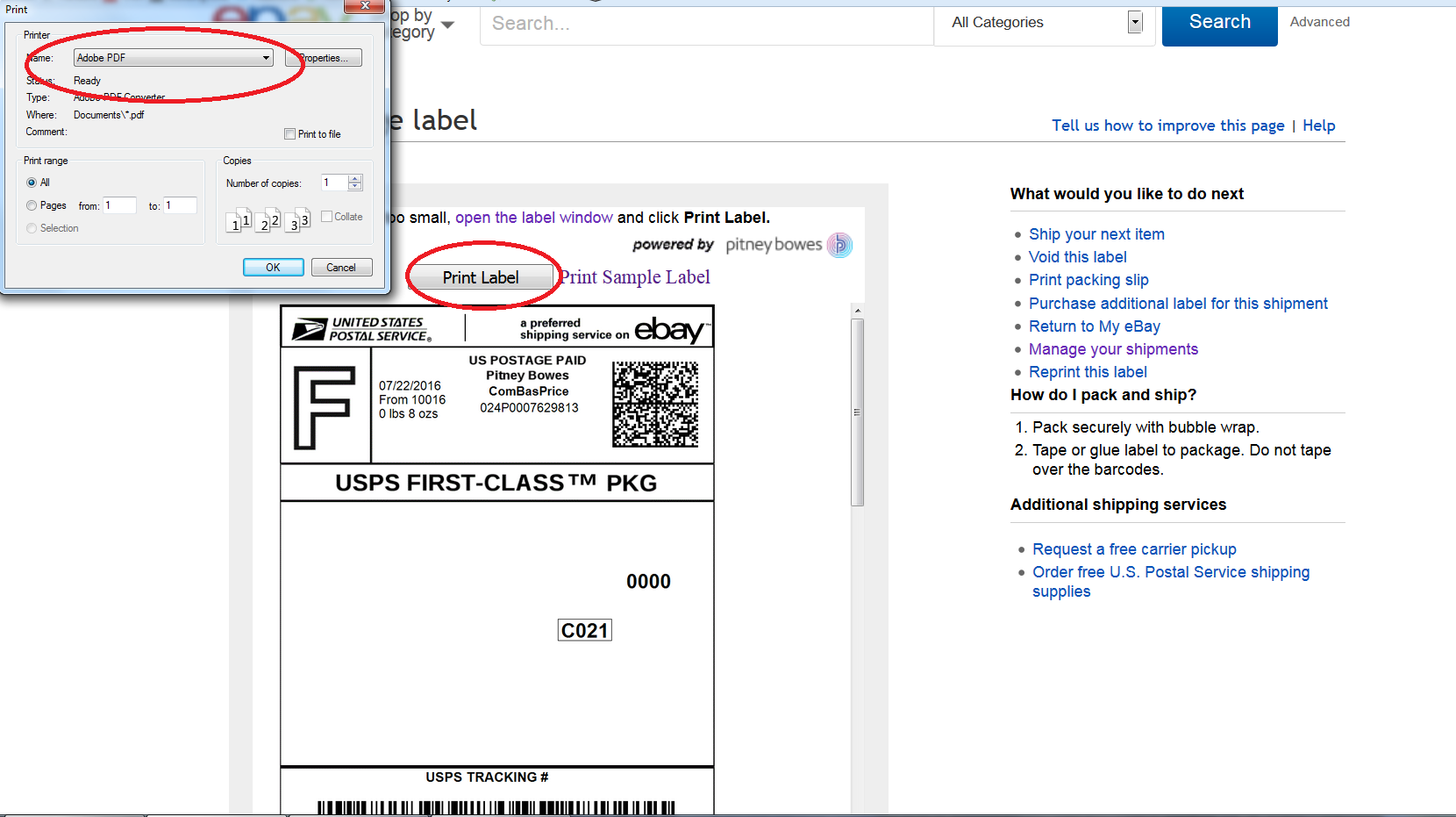Click 'Return to My eBay' link
Viewport: 1456px width, 817px height.
point(1094,326)
